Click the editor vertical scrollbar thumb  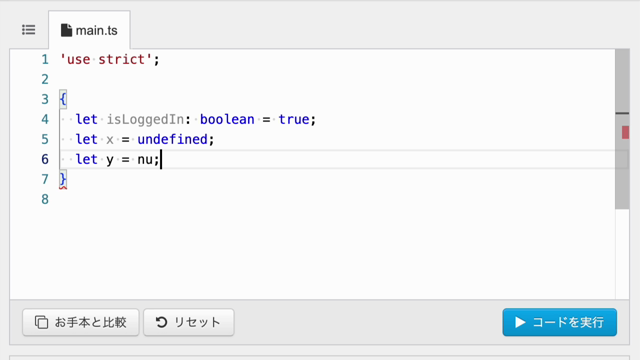(x=622, y=129)
